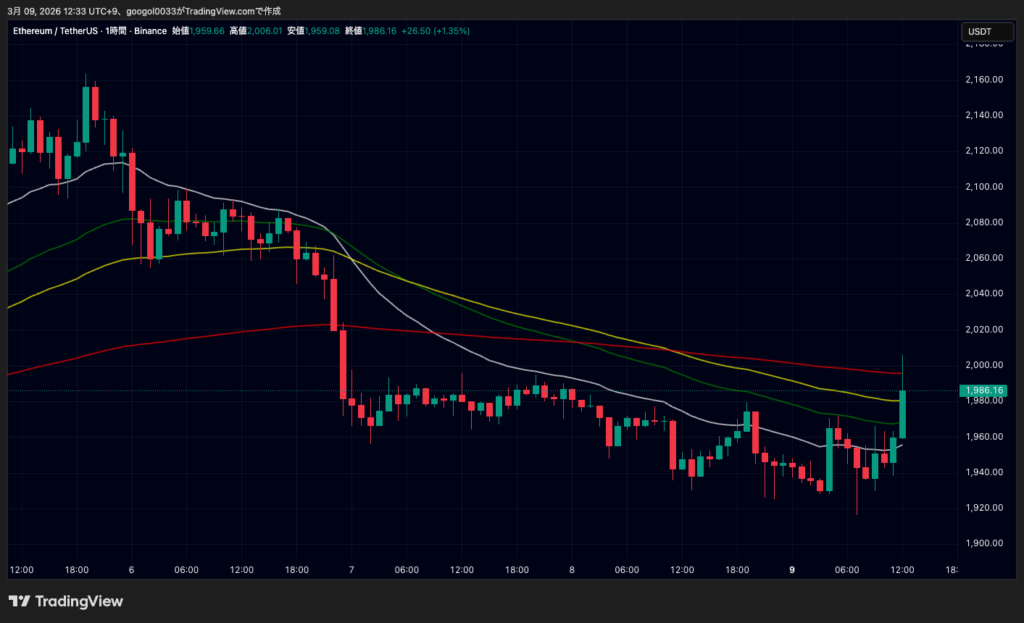Viewport: 1024px width, 623px height.
Task: Click the opening value 始値 1,959.66
Action: click(194, 31)
